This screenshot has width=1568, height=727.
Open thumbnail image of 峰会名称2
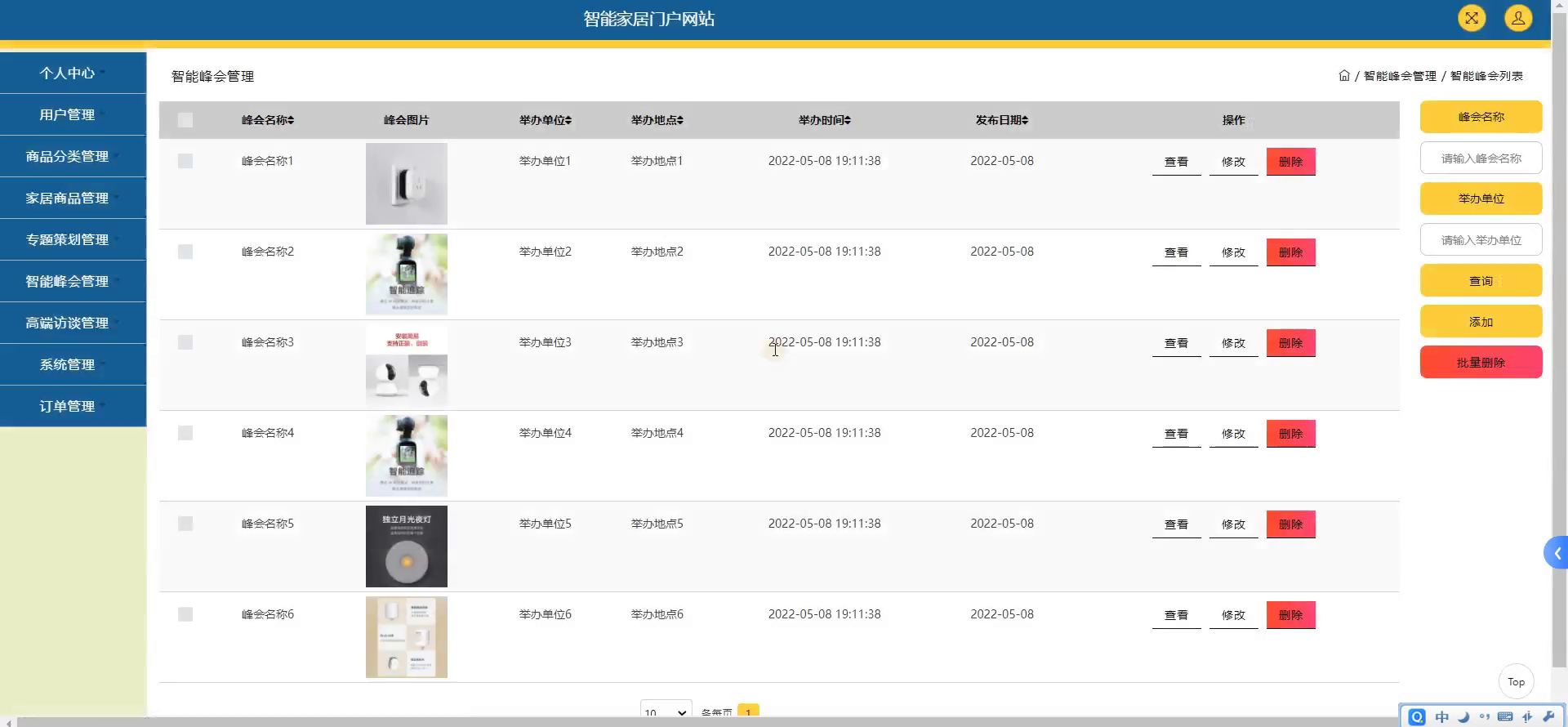click(407, 274)
